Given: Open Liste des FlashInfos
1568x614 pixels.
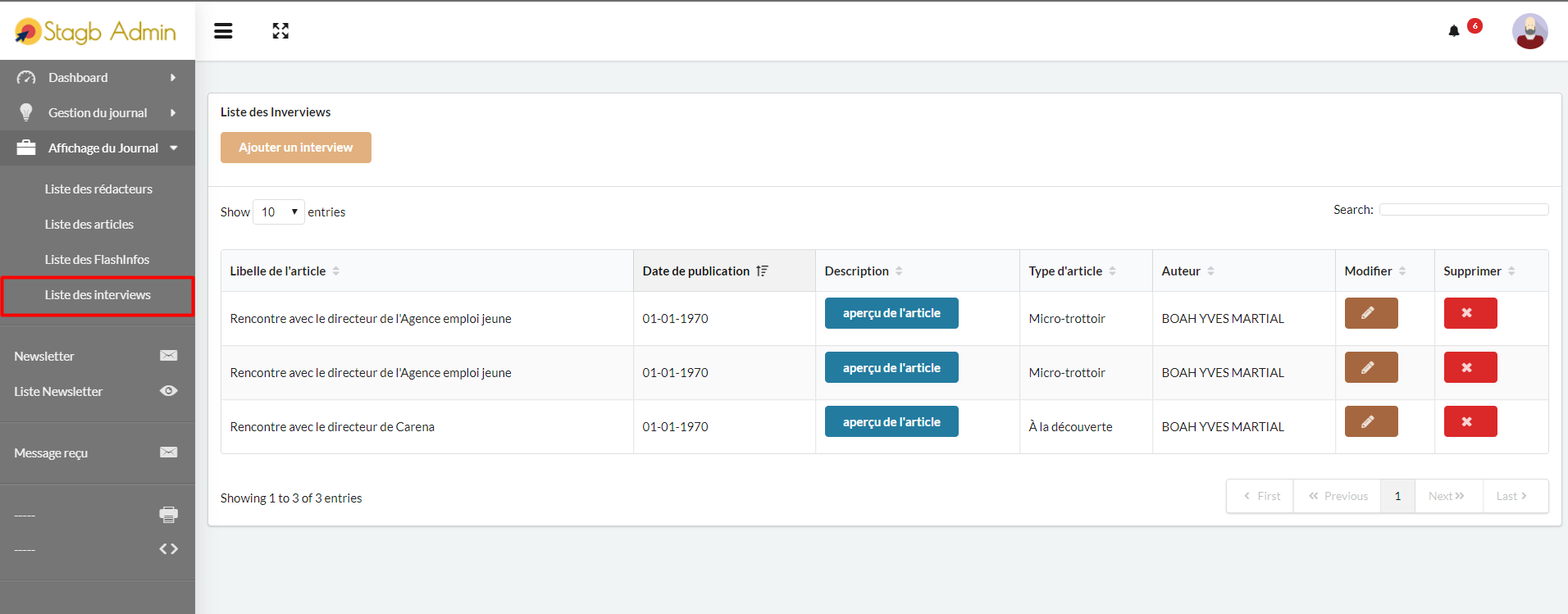Looking at the screenshot, I should pos(97,259).
